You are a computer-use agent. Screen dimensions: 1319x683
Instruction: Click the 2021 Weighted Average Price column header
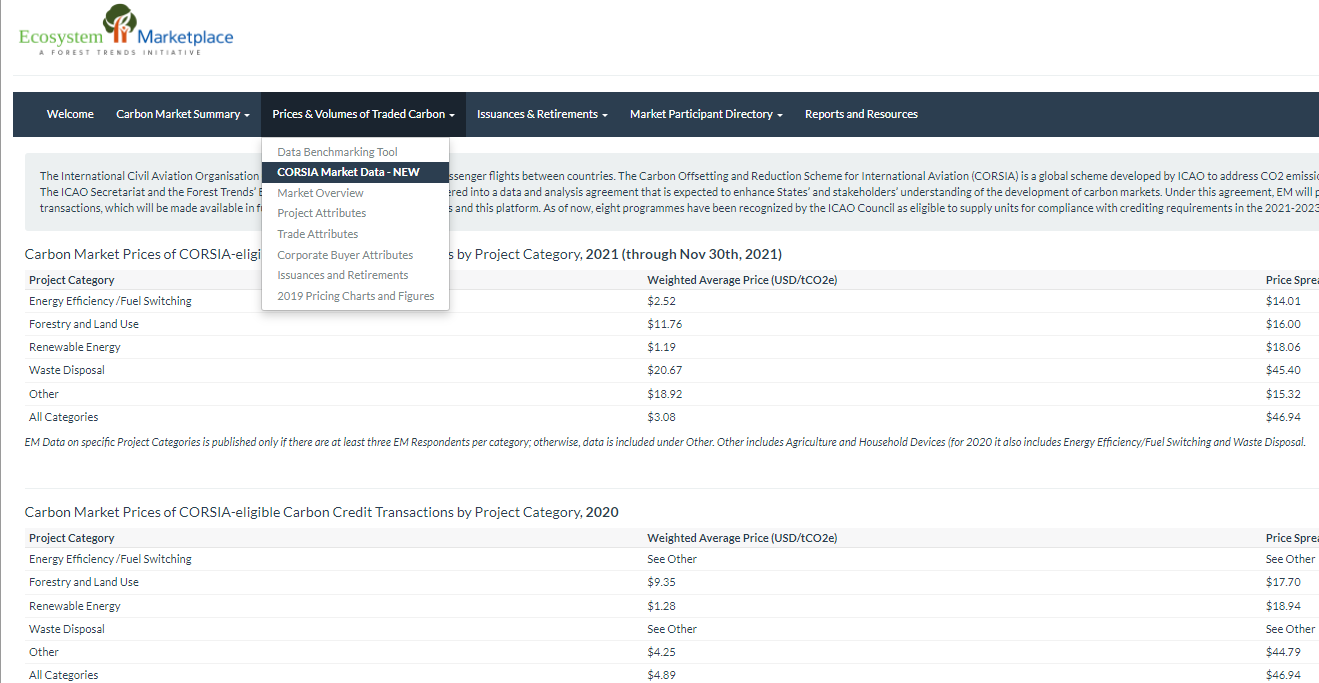pos(741,280)
